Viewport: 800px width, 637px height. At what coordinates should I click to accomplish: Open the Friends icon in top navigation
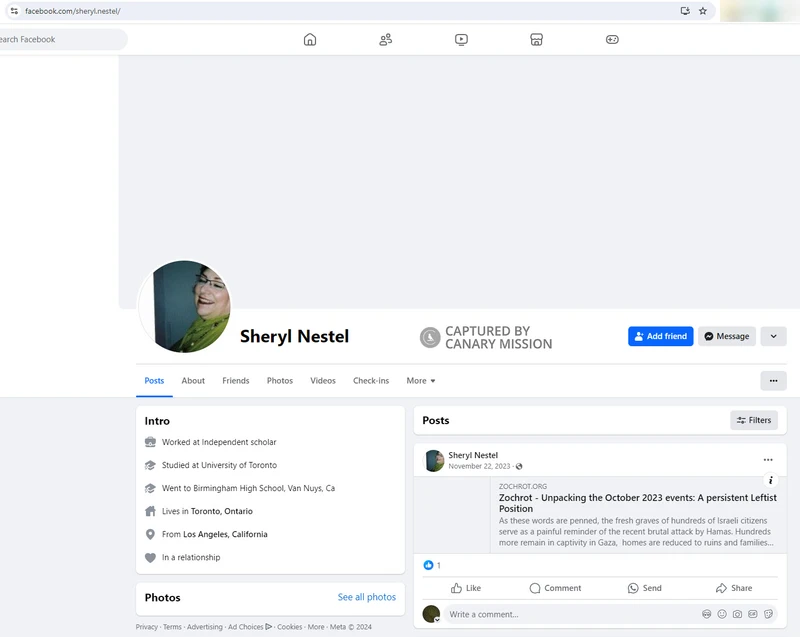(386, 39)
